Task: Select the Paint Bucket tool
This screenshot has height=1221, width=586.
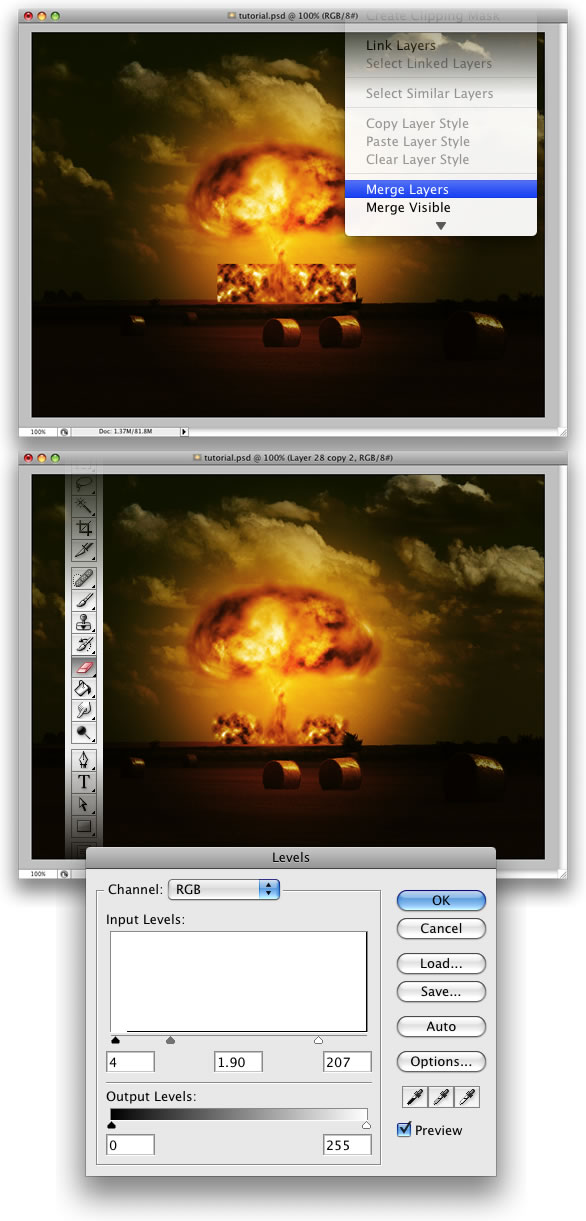Action: 85,688
